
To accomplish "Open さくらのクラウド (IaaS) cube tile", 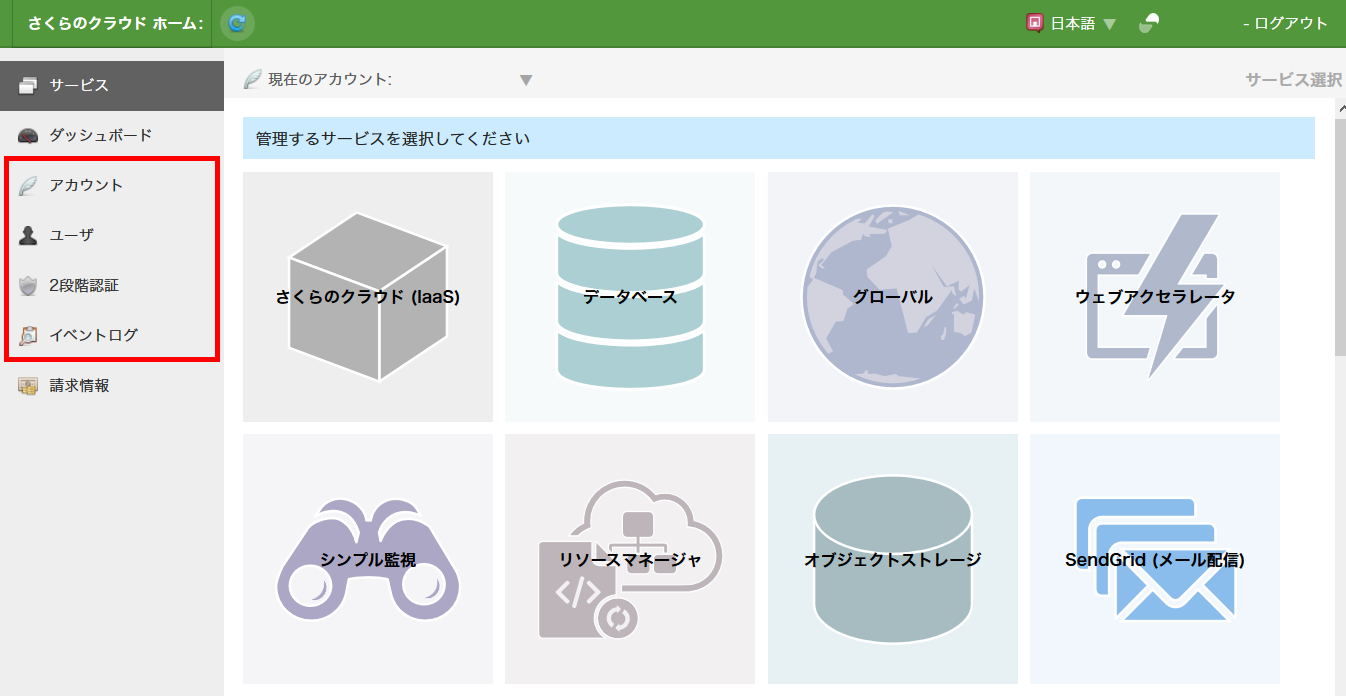I will 367,297.
